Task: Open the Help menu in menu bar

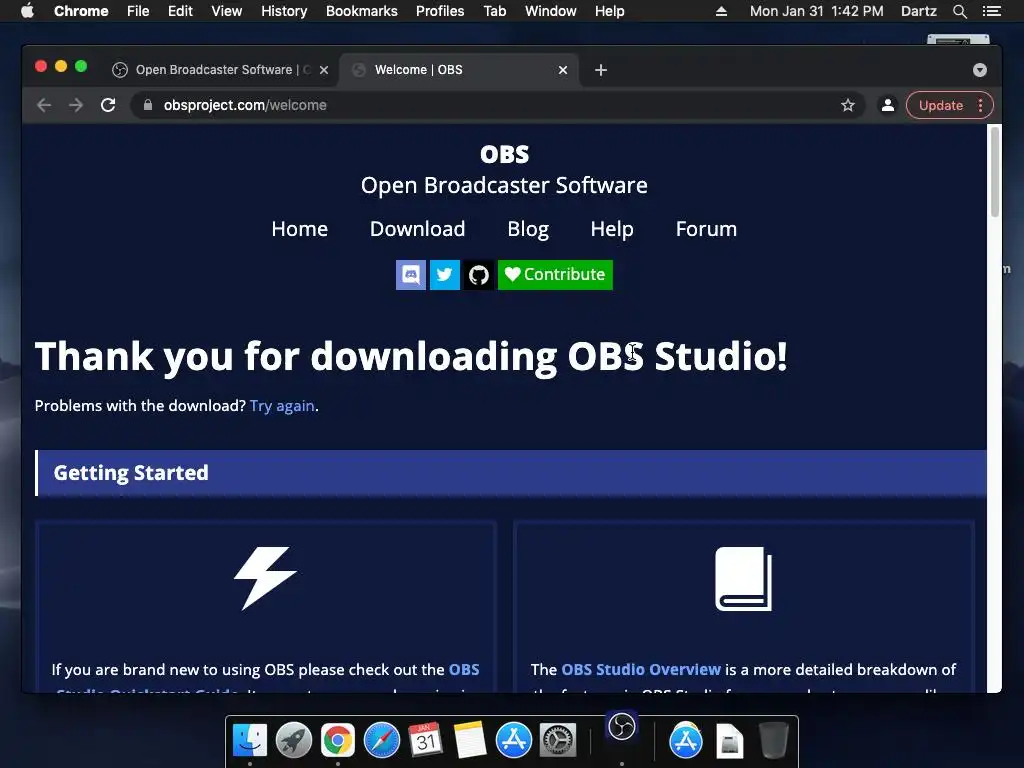Action: 609,11
